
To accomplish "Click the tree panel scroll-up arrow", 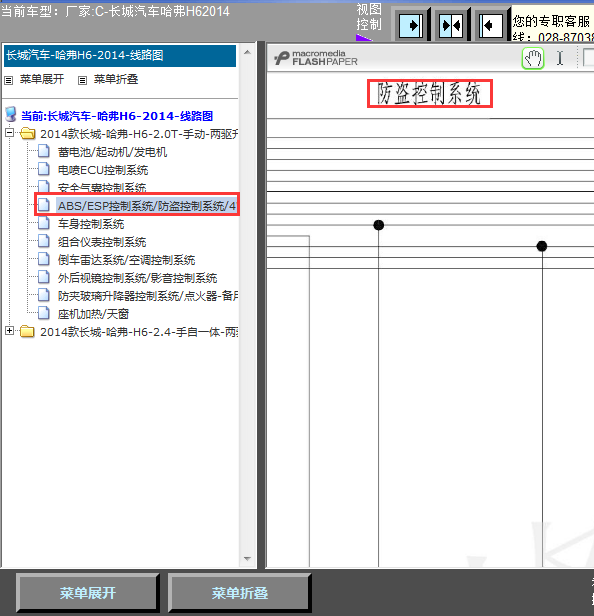I will (x=248, y=52).
